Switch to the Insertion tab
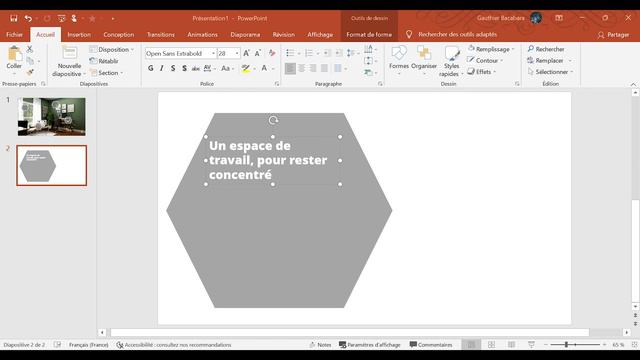640x360 pixels. pos(79,35)
